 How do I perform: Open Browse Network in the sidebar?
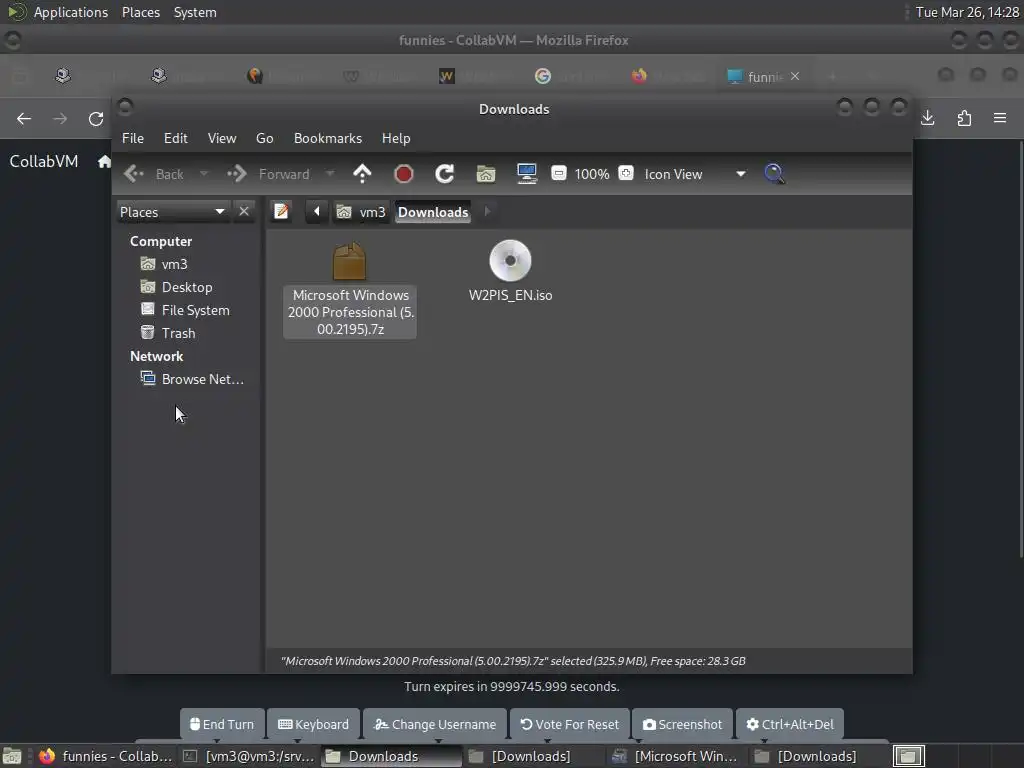202,379
